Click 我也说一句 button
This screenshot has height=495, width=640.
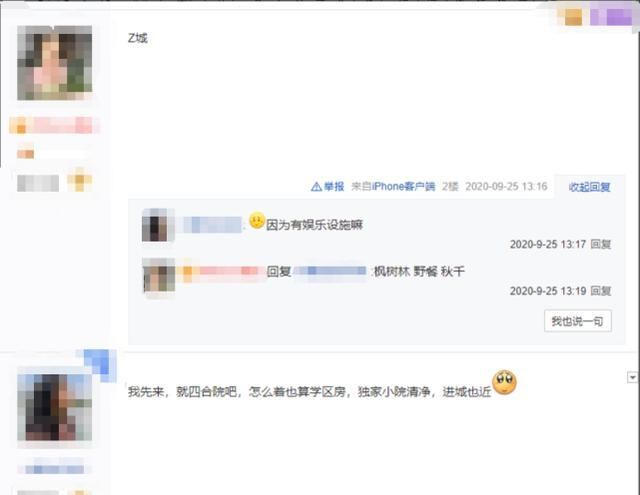pos(578,321)
